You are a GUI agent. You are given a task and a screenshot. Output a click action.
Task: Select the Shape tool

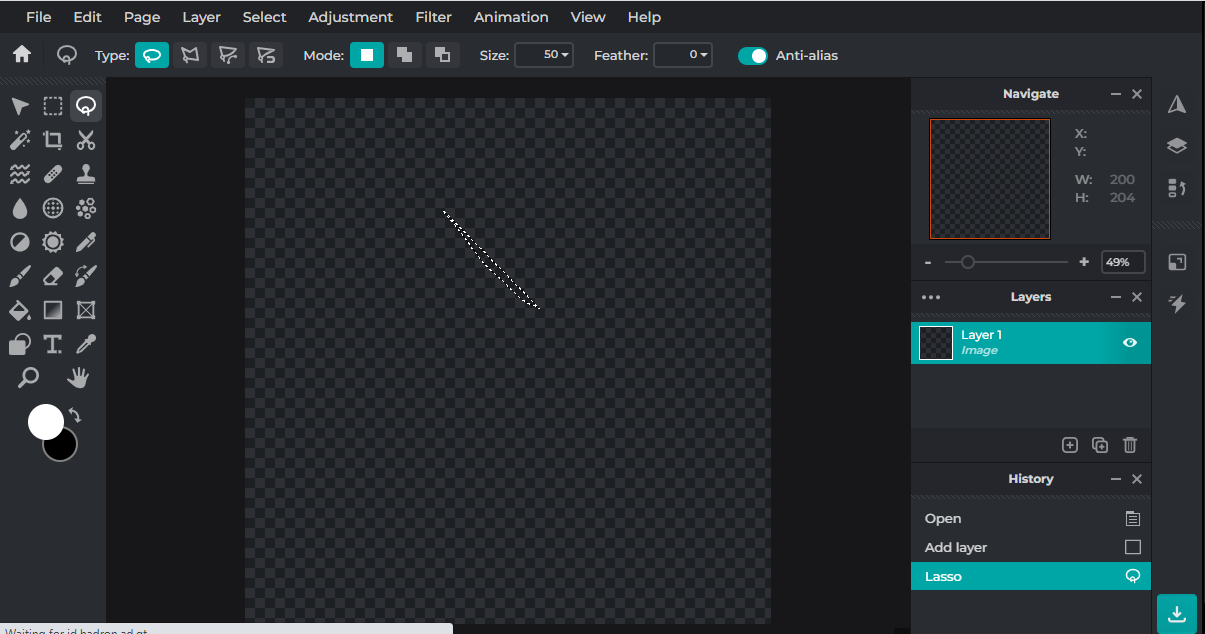tap(20, 345)
